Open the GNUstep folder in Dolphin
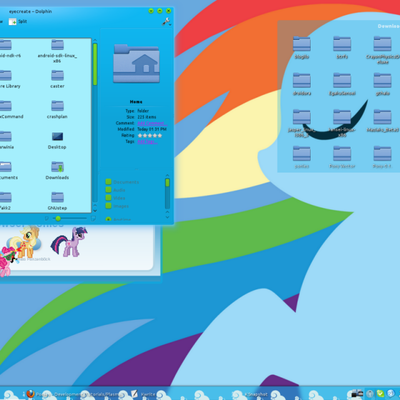Image resolution: width=400 pixels, height=400 pixels. [x=57, y=201]
